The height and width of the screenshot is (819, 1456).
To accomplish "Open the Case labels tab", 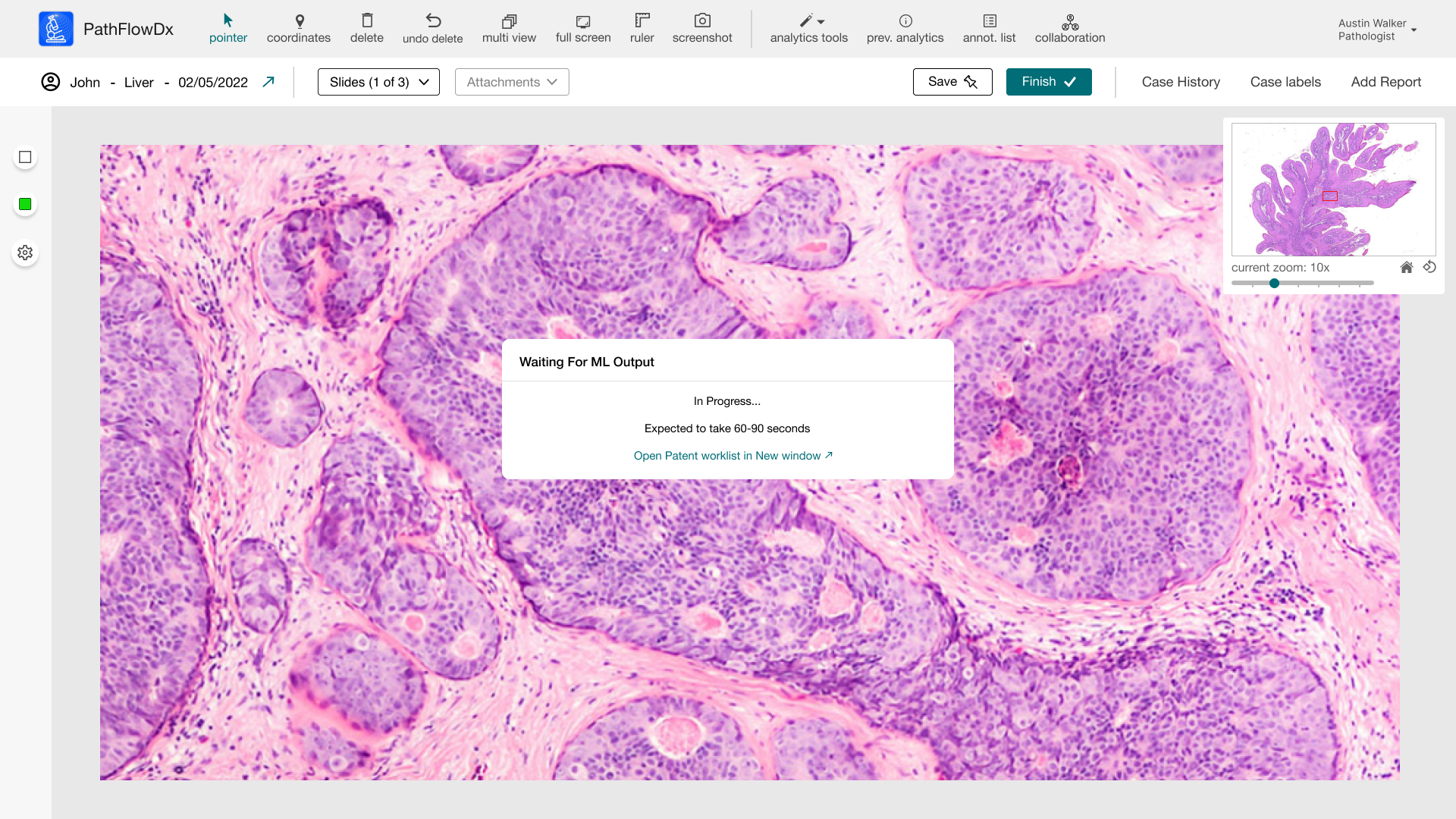I will coord(1285,82).
